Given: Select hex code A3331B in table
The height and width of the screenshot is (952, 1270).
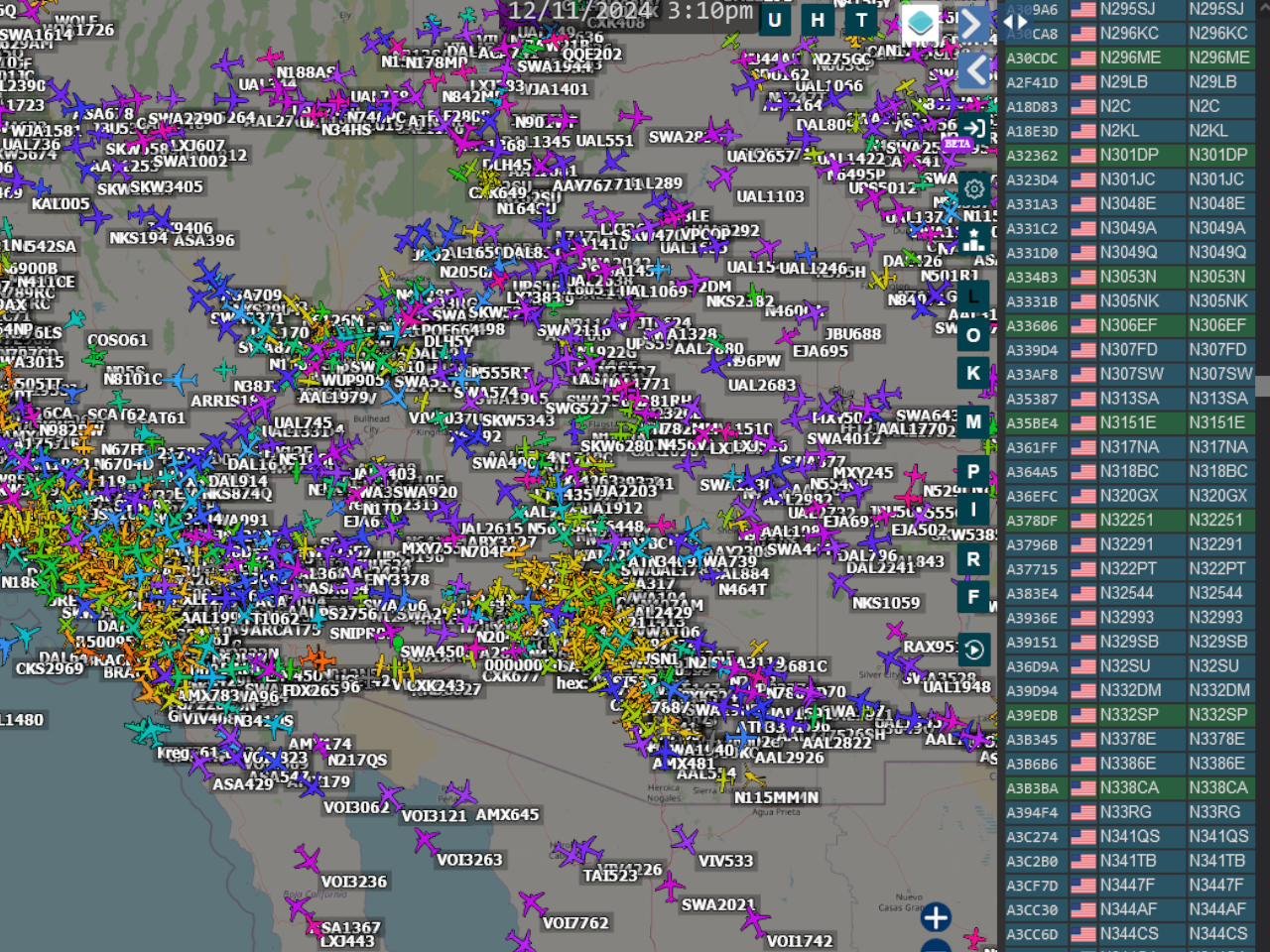Looking at the screenshot, I should (x=1033, y=301).
